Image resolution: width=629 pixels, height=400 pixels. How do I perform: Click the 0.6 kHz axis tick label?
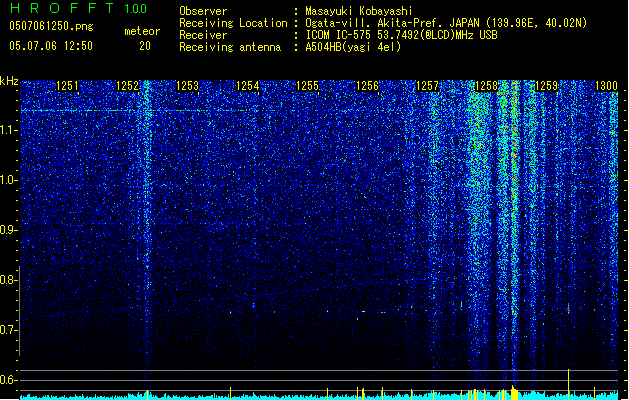[x=8, y=380]
